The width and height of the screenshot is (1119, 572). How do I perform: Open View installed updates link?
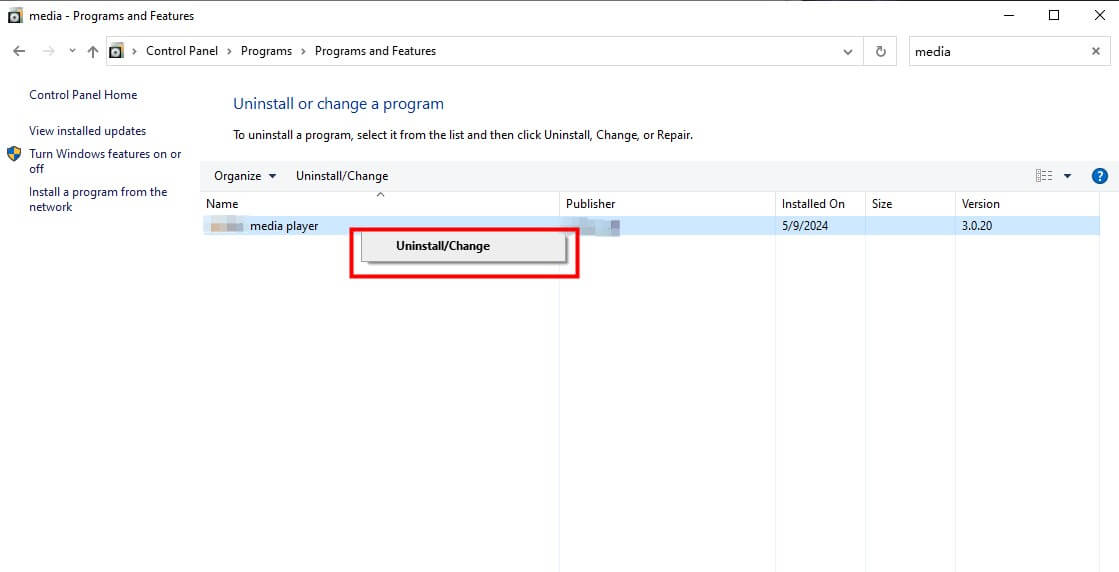(x=87, y=131)
